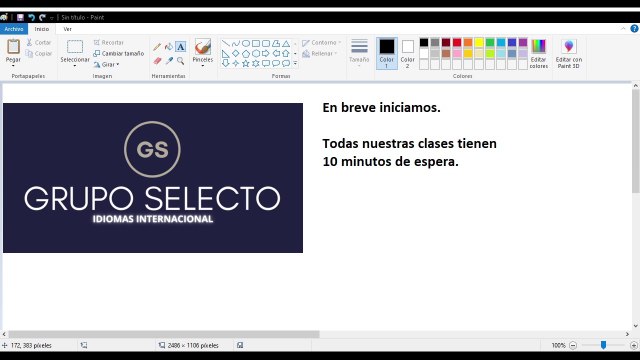Image resolution: width=640 pixels, height=360 pixels.
Task: Switch to the Ver tab
Action: coord(67,29)
